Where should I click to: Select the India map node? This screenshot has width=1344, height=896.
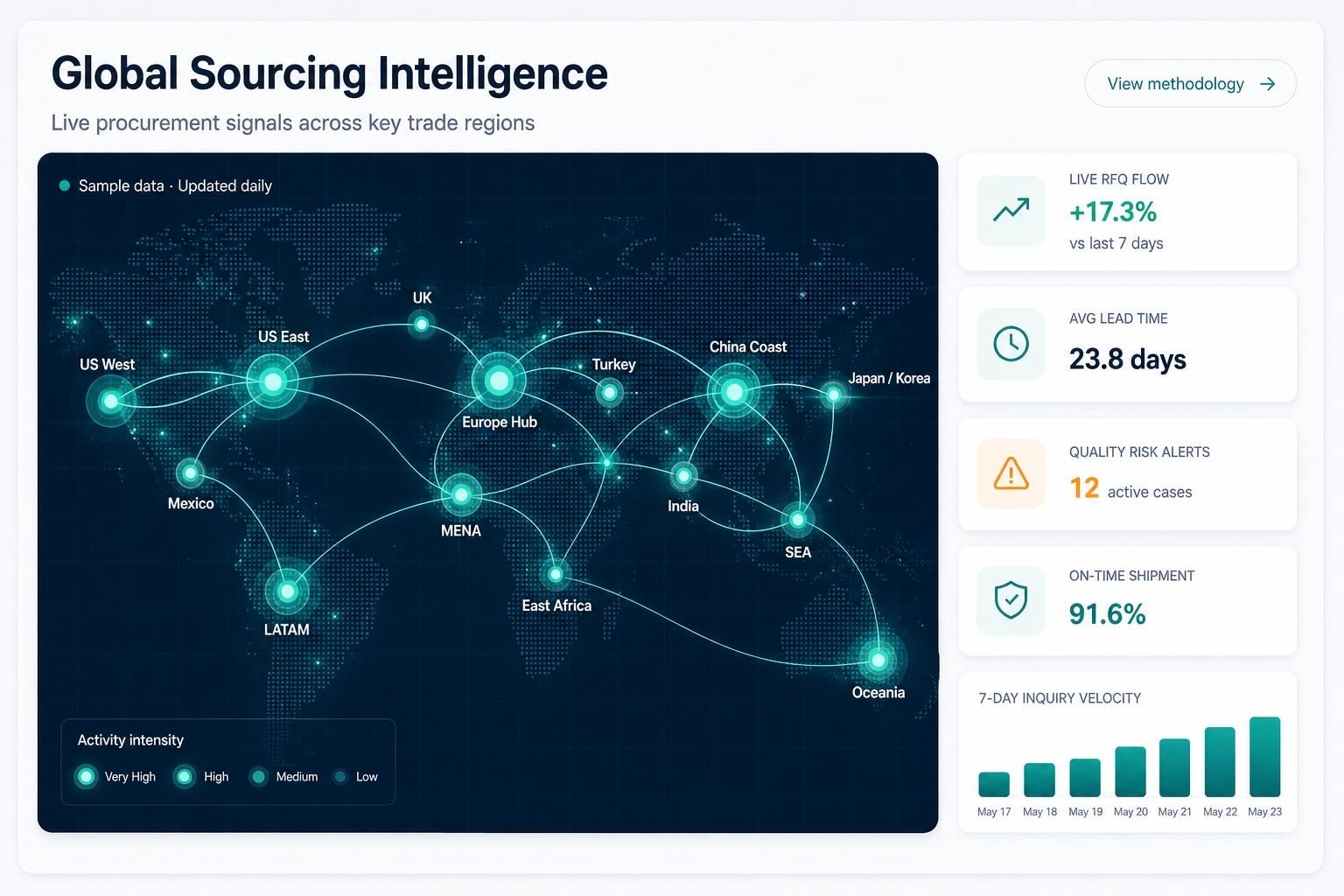tap(683, 476)
